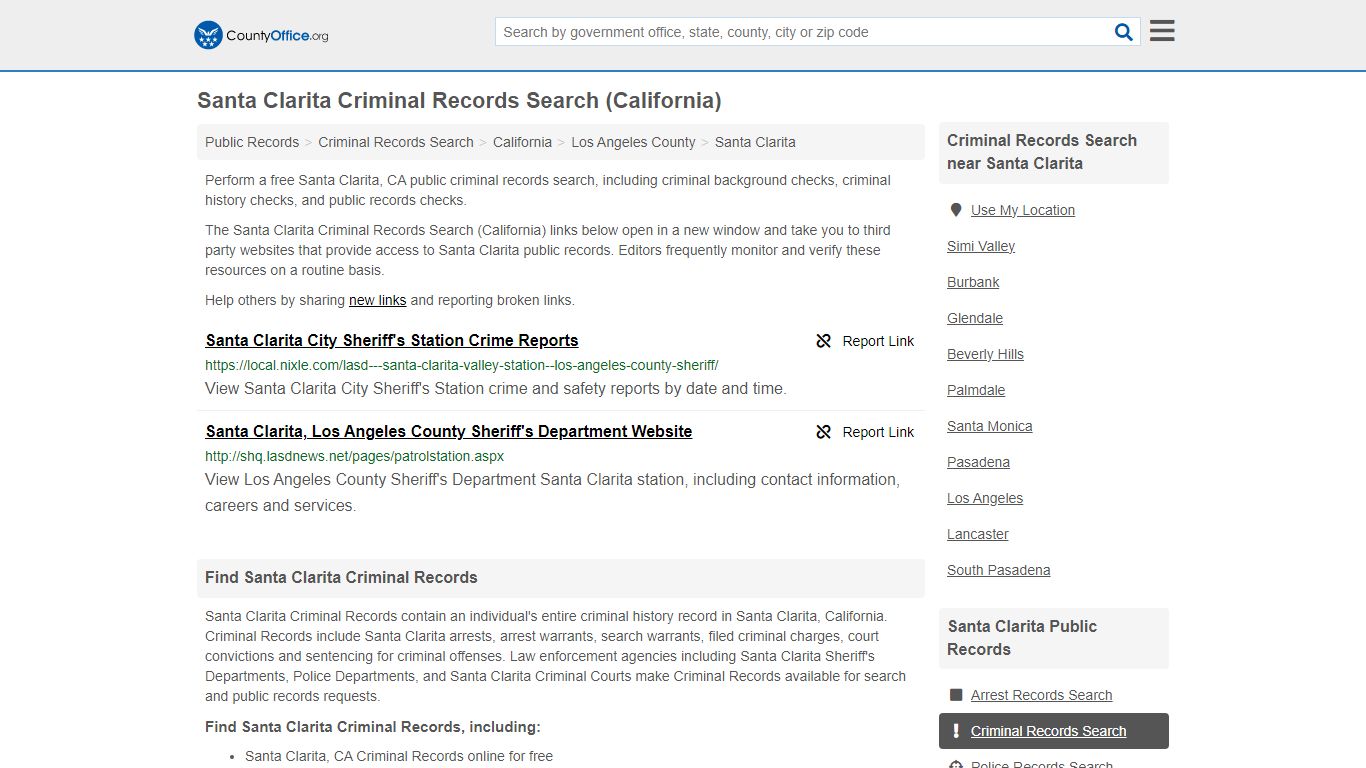The width and height of the screenshot is (1366, 768).
Task: Go to Public Records breadcrumb
Action: [x=252, y=142]
